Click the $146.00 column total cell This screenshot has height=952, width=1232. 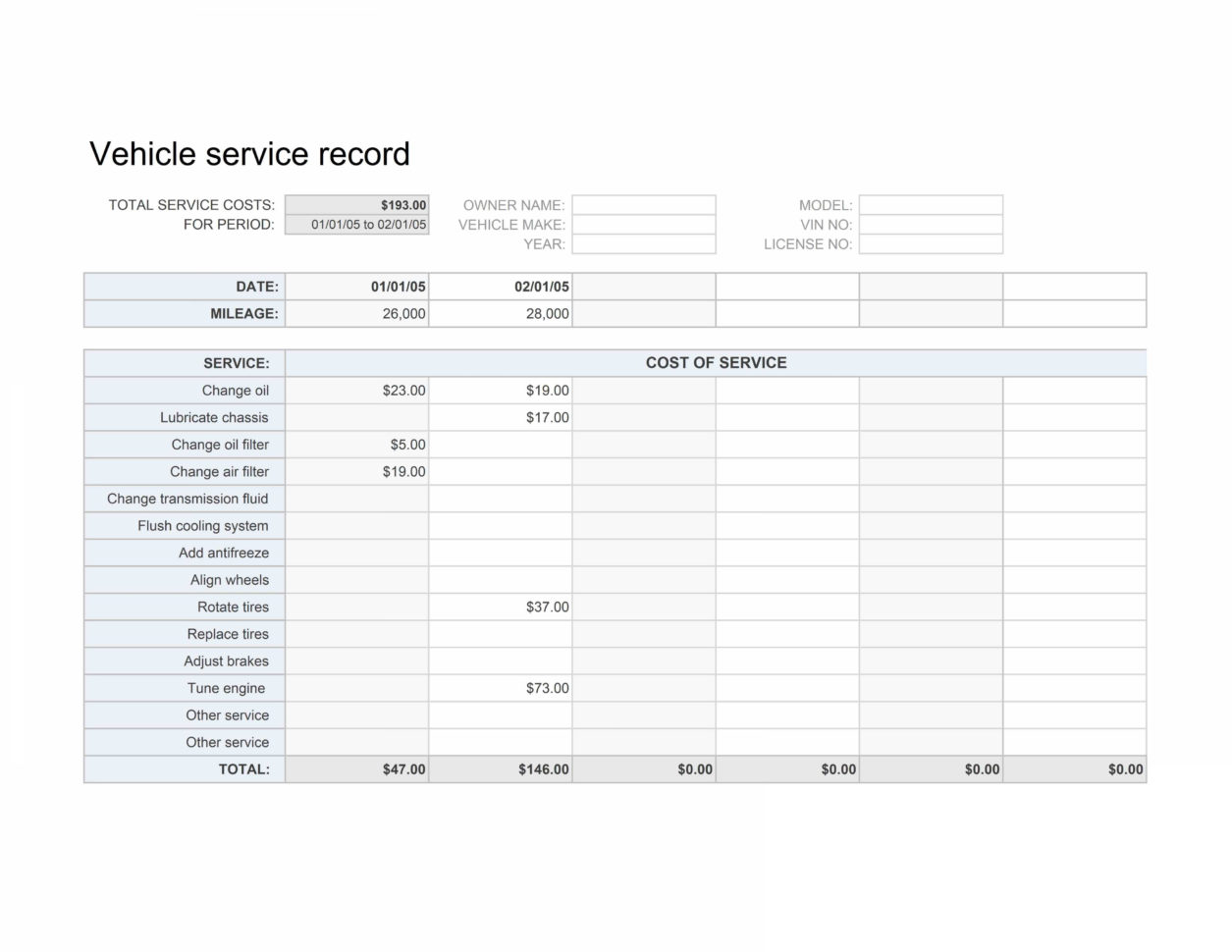500,769
